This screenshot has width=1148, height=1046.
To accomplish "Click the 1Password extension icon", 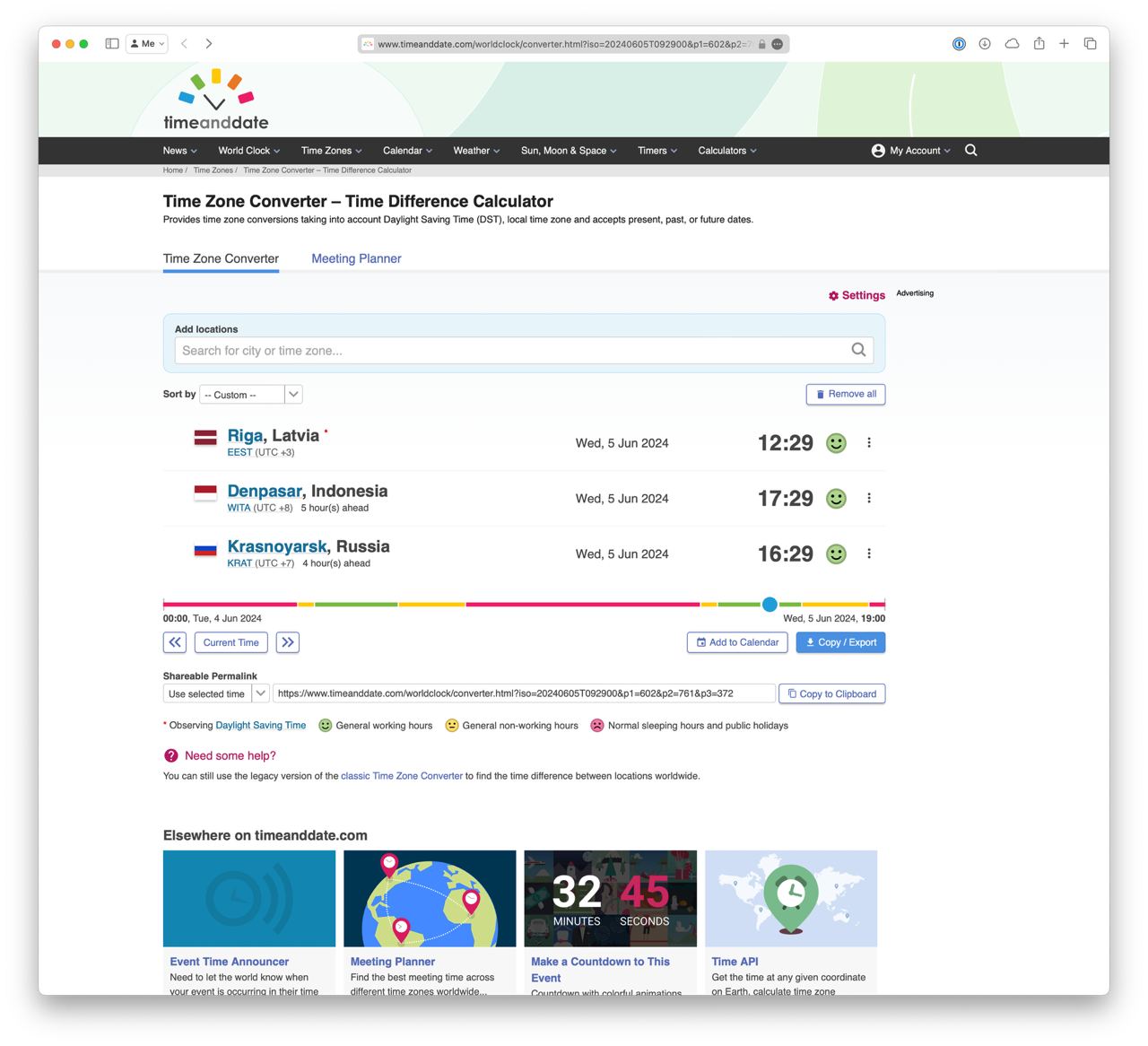I will point(959,43).
